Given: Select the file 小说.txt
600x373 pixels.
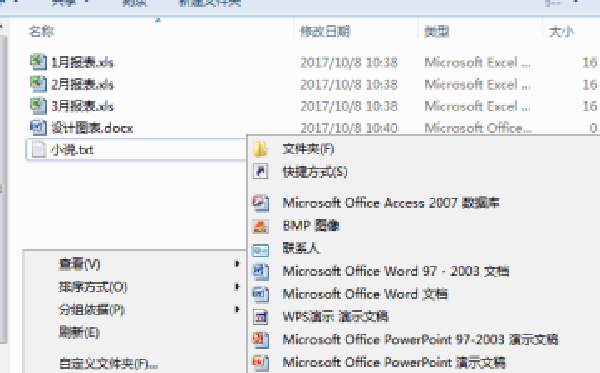Looking at the screenshot, I should tap(72, 150).
